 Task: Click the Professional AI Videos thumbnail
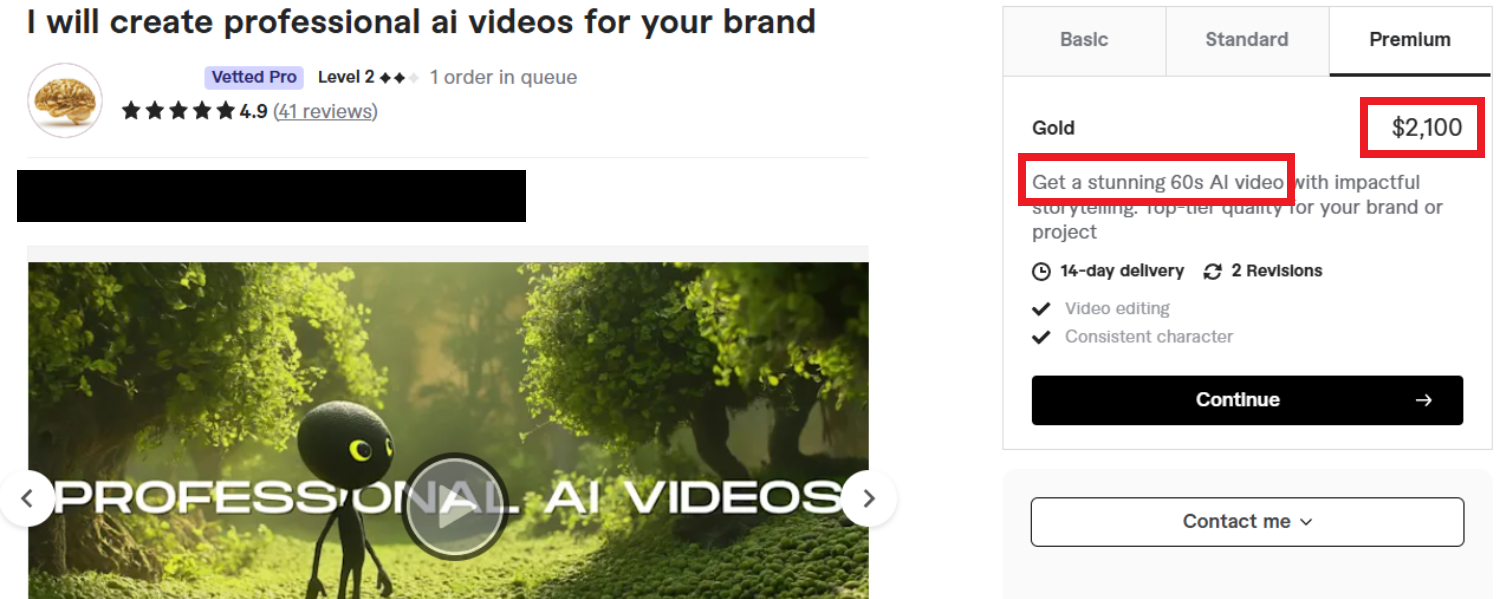pos(448,430)
